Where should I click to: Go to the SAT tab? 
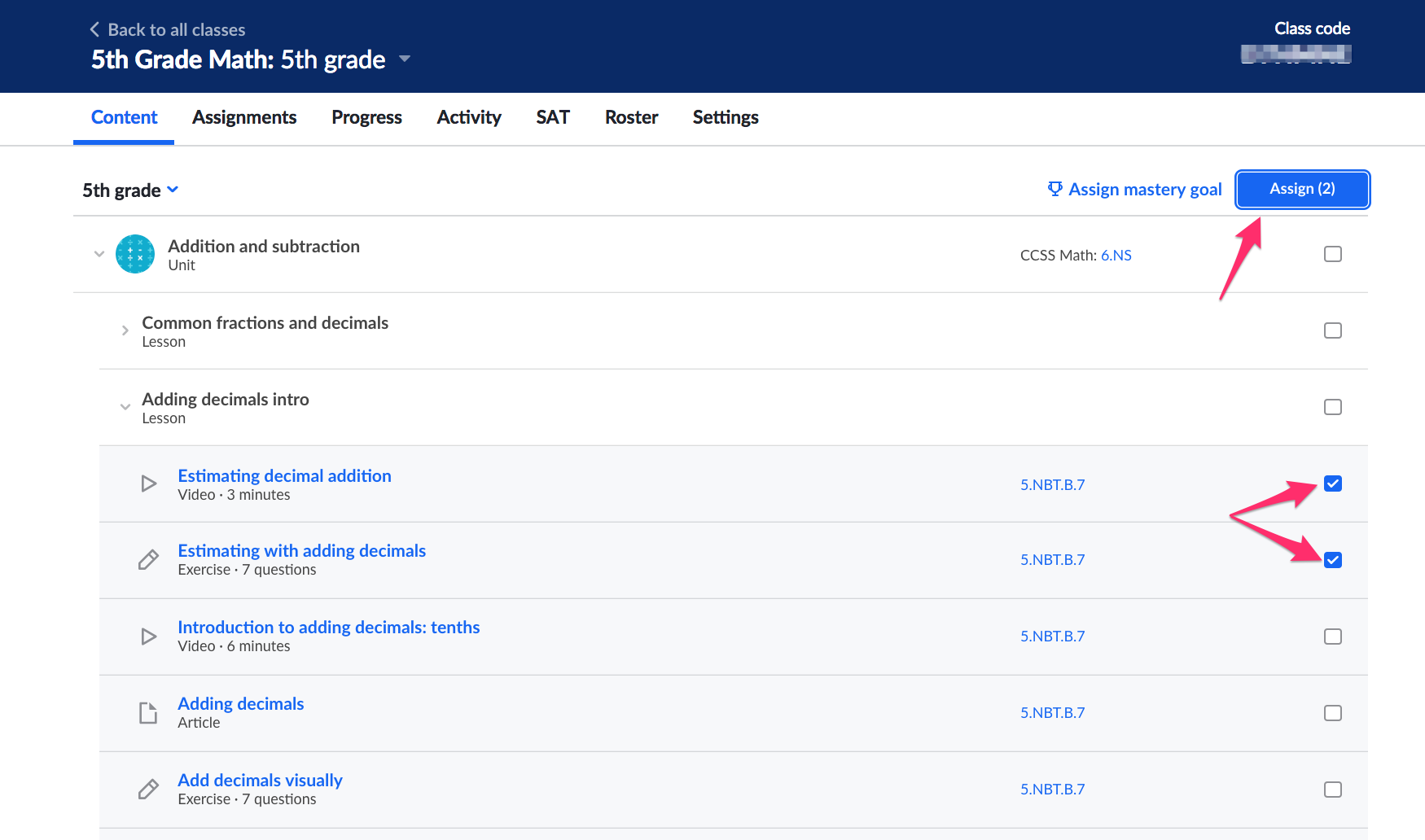pyautogui.click(x=553, y=118)
